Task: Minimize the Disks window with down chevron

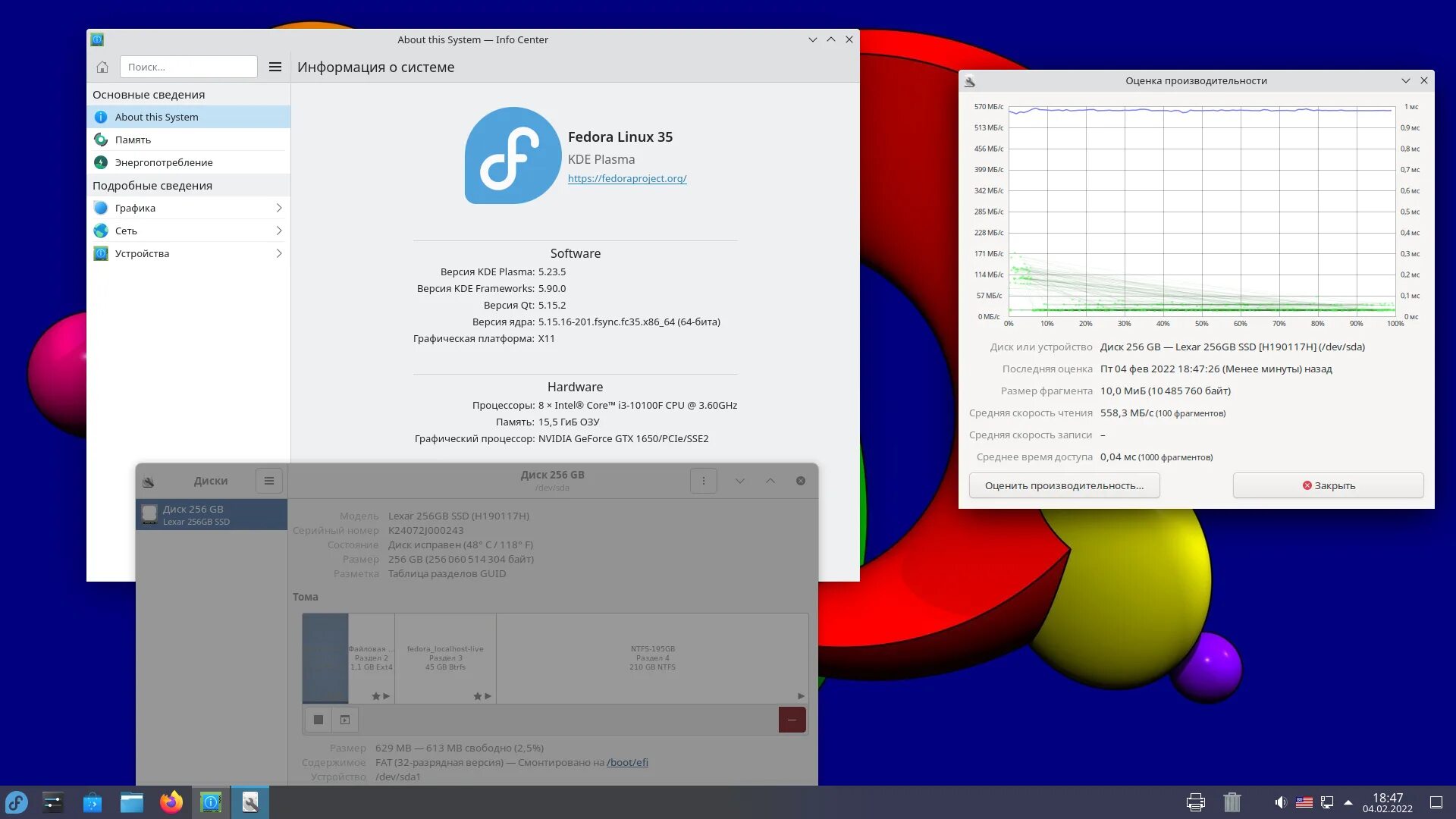Action: click(740, 481)
